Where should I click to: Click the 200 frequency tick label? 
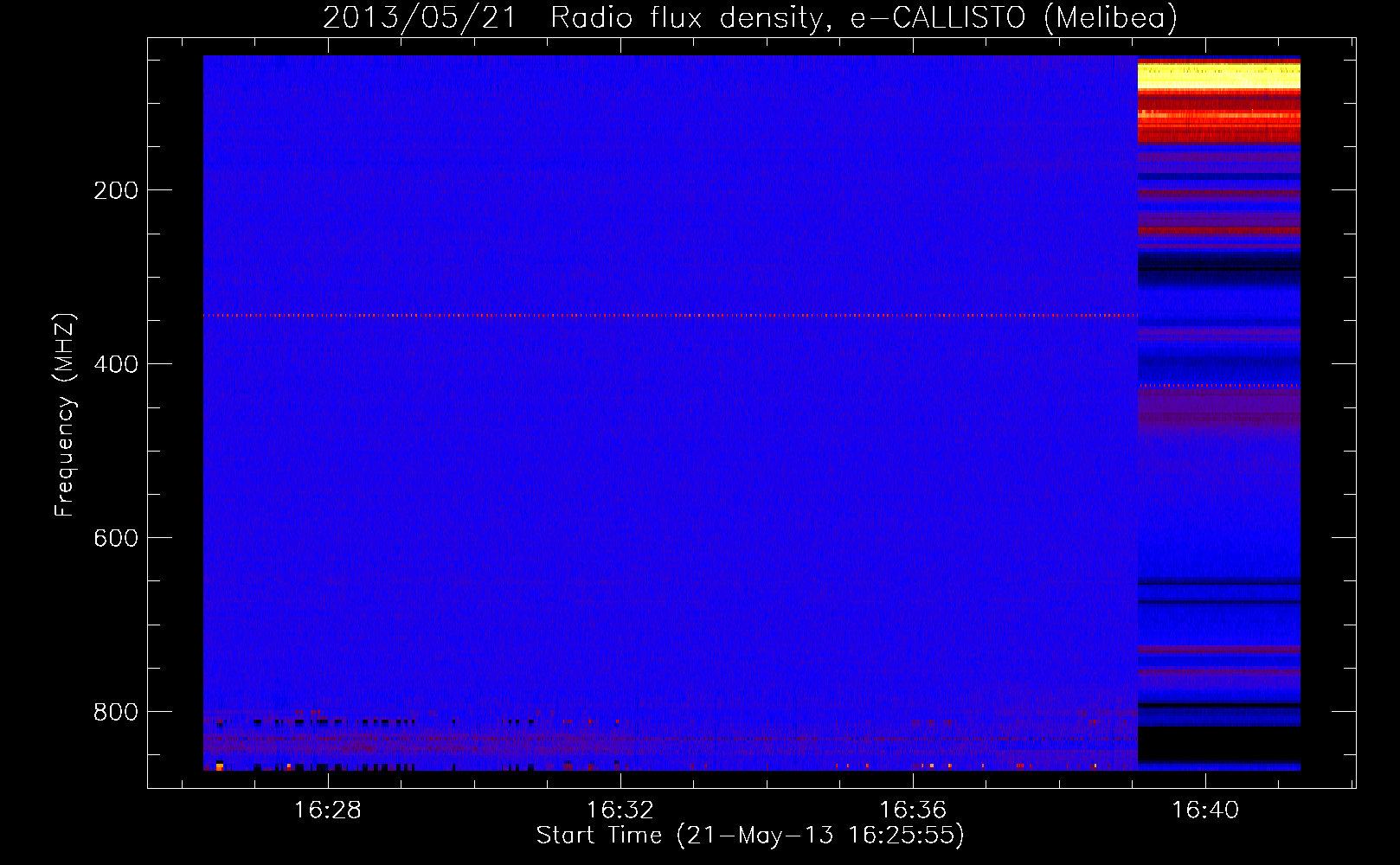pos(116,190)
